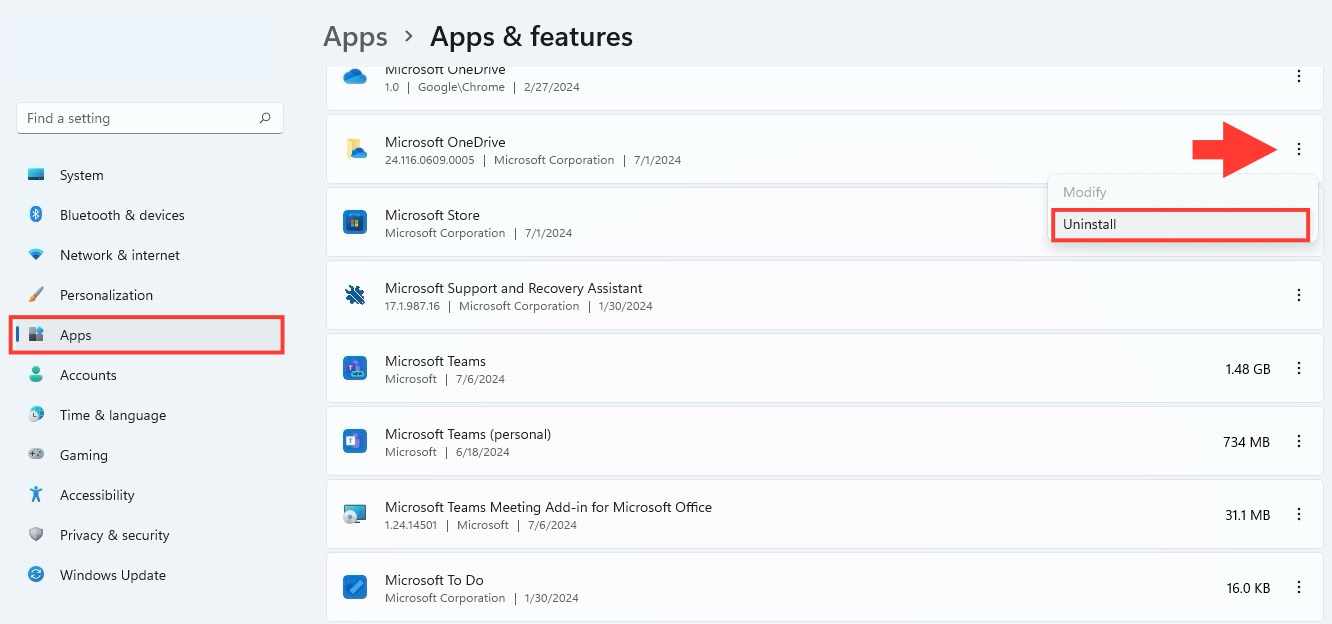Click Microsoft Teams Meeting Add-in for Microsoft Office
The width and height of the screenshot is (1332, 624).
click(x=548, y=507)
